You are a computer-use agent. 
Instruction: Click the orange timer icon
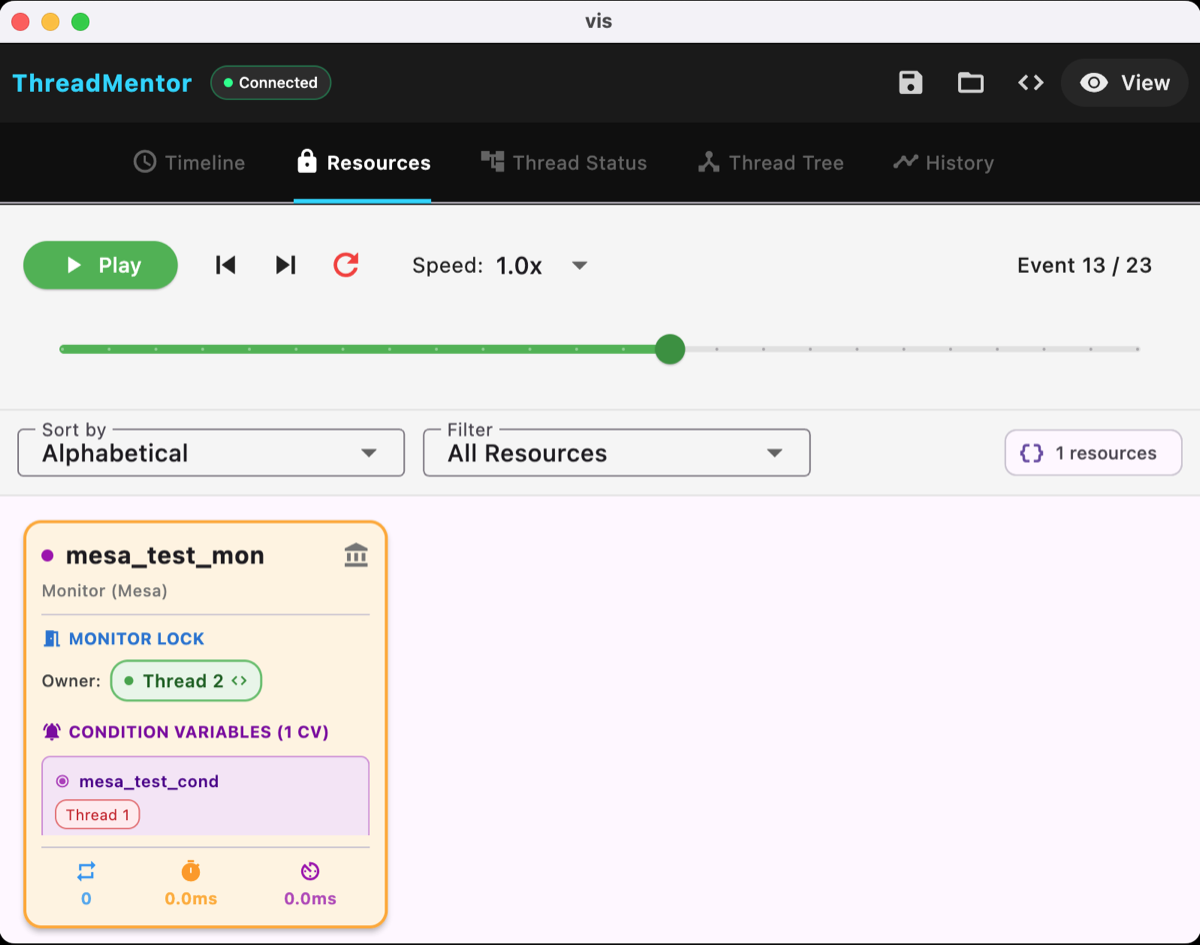click(191, 872)
